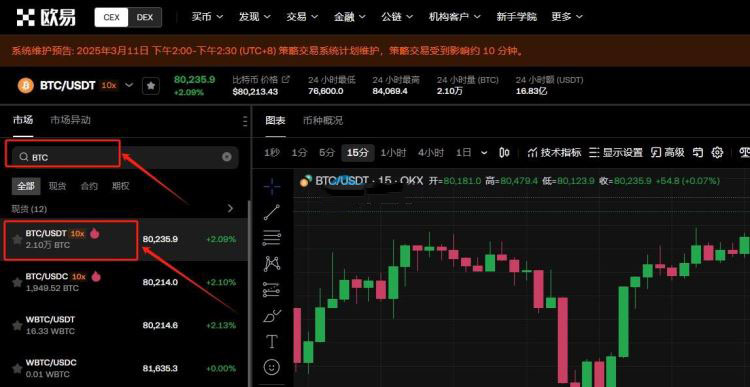Click the BTC market search field
Screen dimensions: 750x387
122,157
